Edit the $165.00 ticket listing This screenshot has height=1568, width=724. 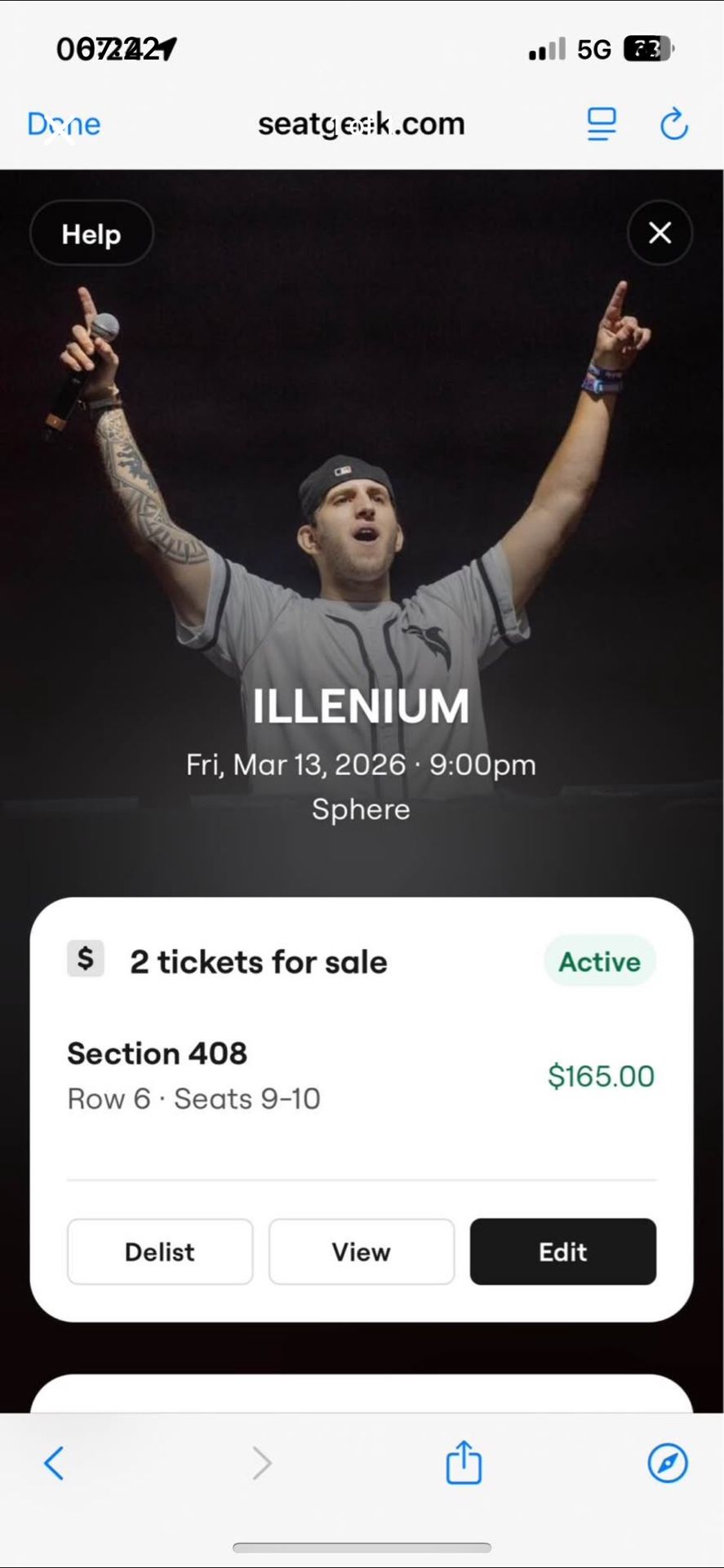coord(562,1251)
